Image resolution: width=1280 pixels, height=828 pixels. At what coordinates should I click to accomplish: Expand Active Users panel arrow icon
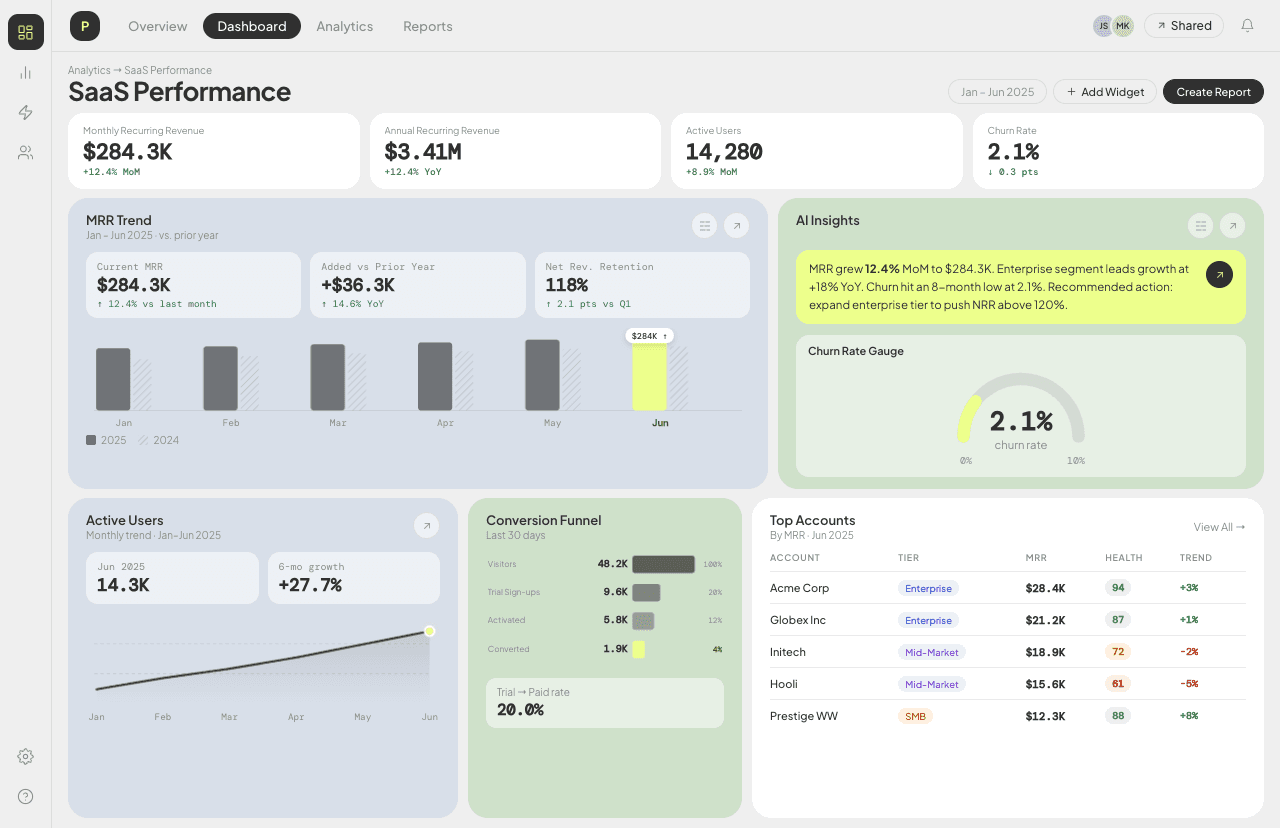click(426, 525)
